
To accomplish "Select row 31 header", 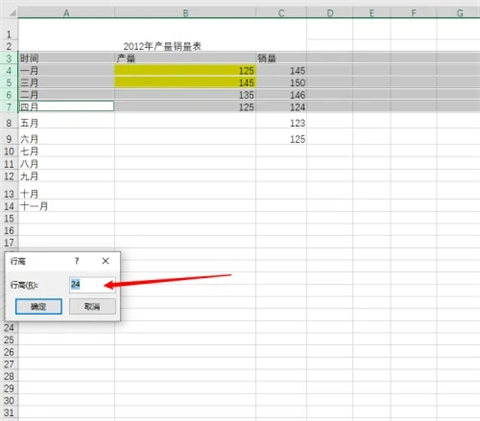I will tap(9, 412).
